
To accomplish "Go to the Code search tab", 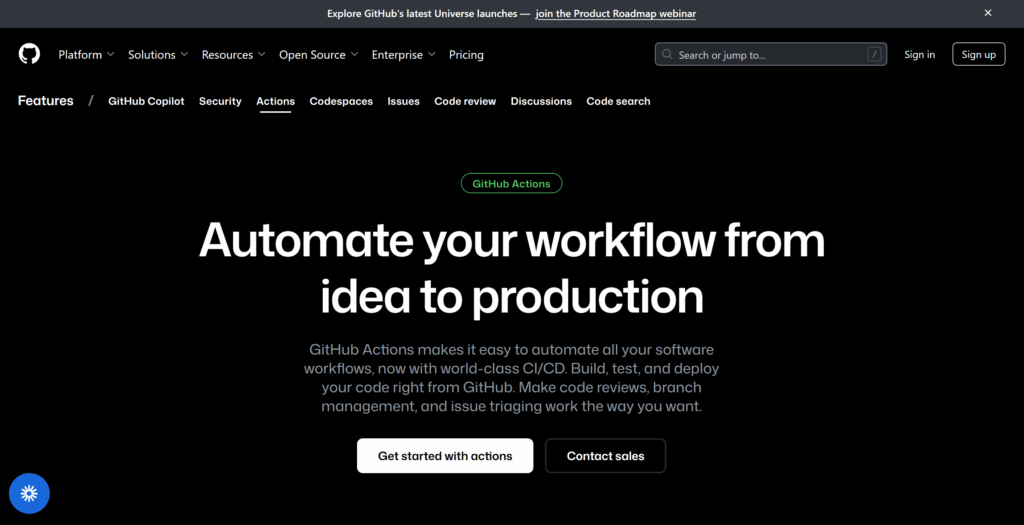I will pyautogui.click(x=618, y=101).
